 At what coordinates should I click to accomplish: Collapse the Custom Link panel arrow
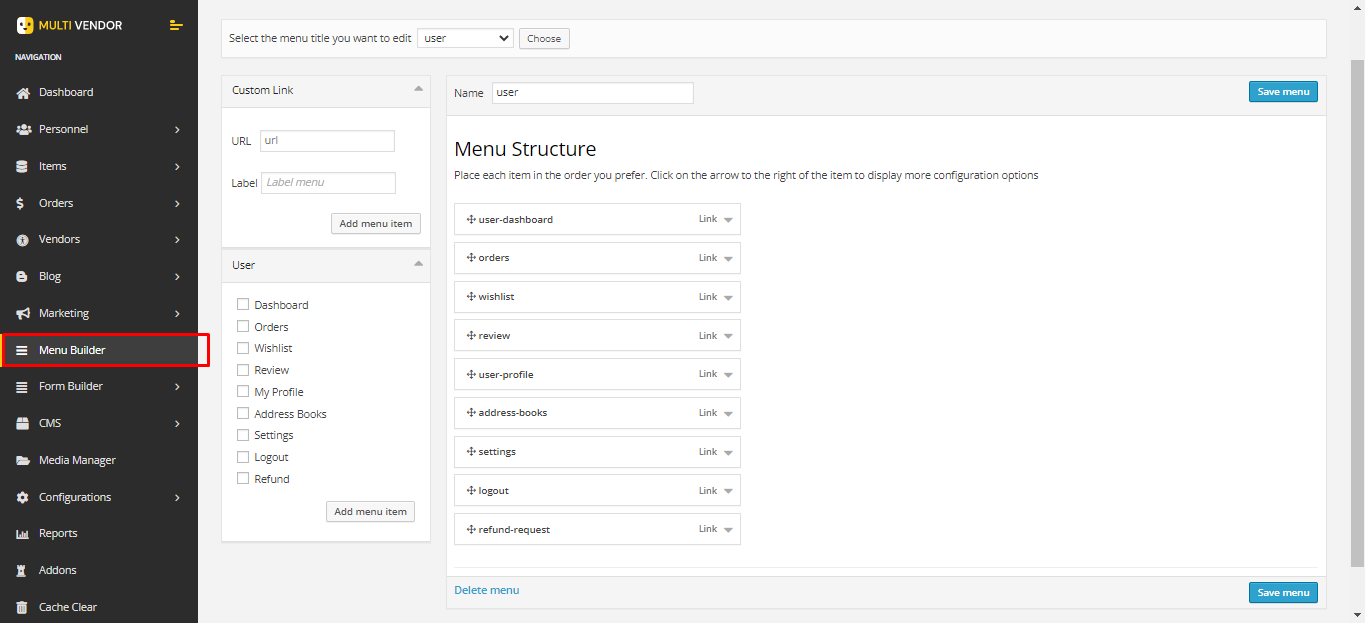coord(418,89)
